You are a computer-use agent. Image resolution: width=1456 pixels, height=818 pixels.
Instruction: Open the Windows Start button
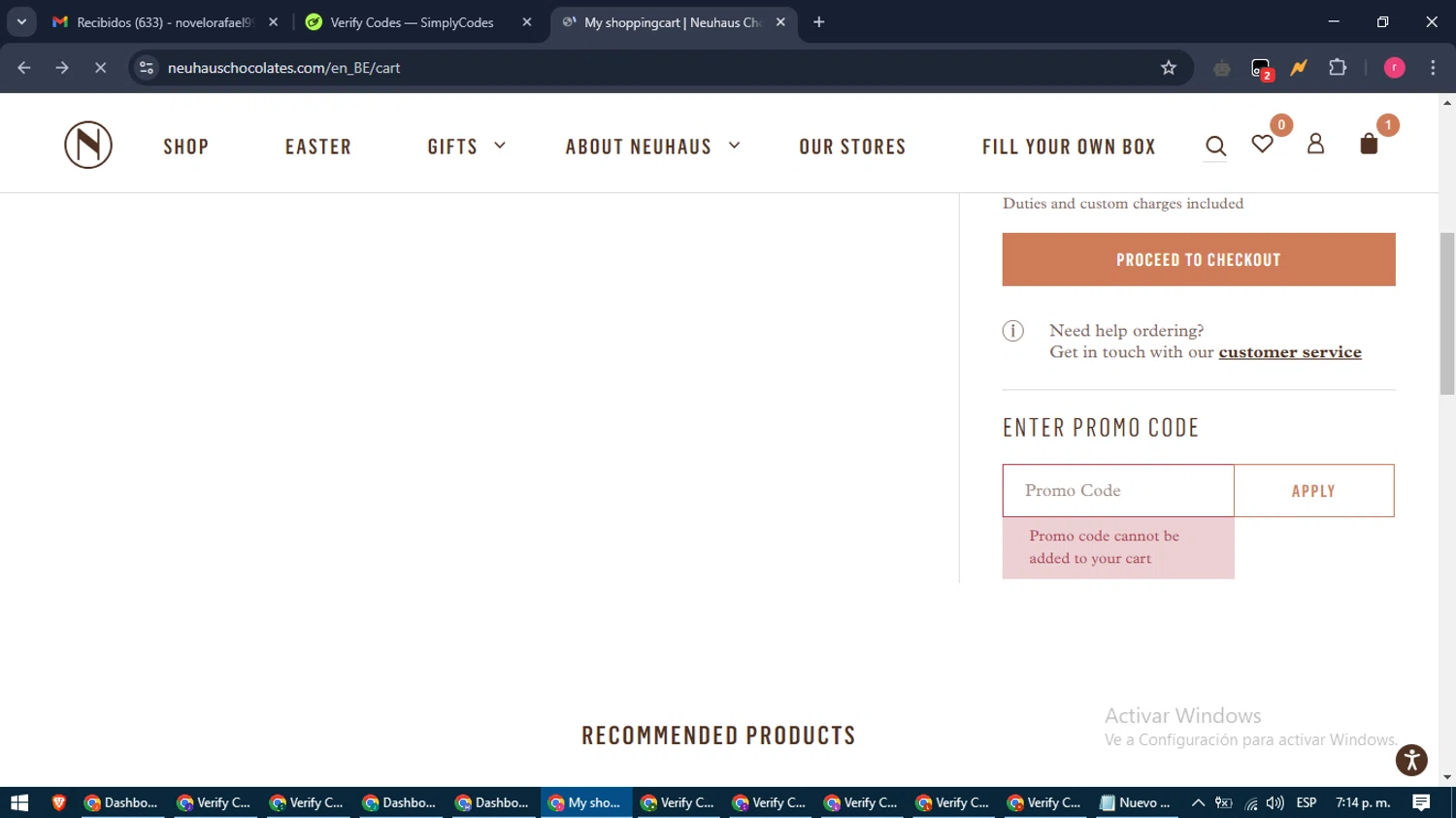[x=19, y=802]
